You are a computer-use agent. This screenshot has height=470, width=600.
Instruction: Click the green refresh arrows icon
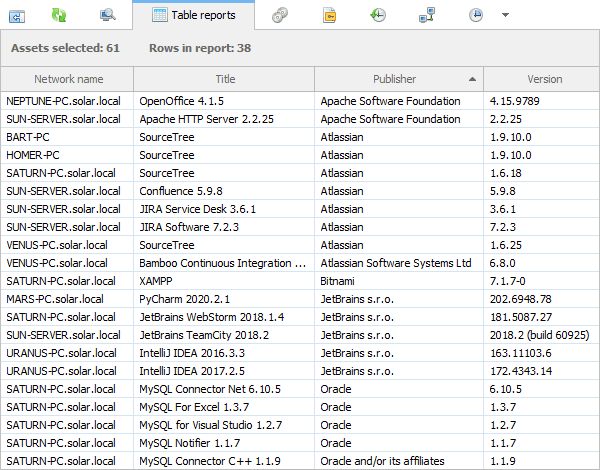tap(59, 15)
